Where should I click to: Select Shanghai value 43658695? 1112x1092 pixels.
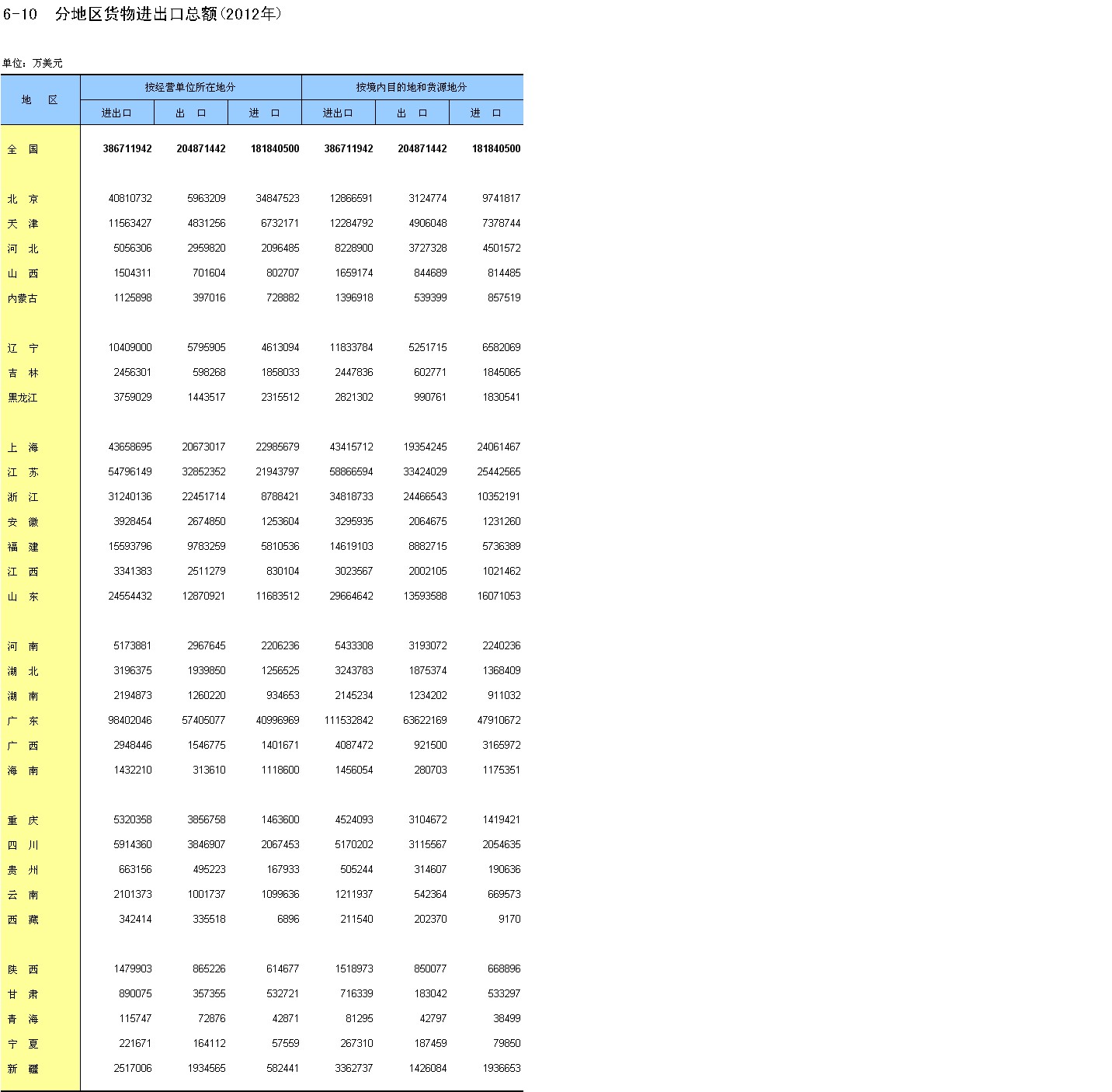pos(130,447)
